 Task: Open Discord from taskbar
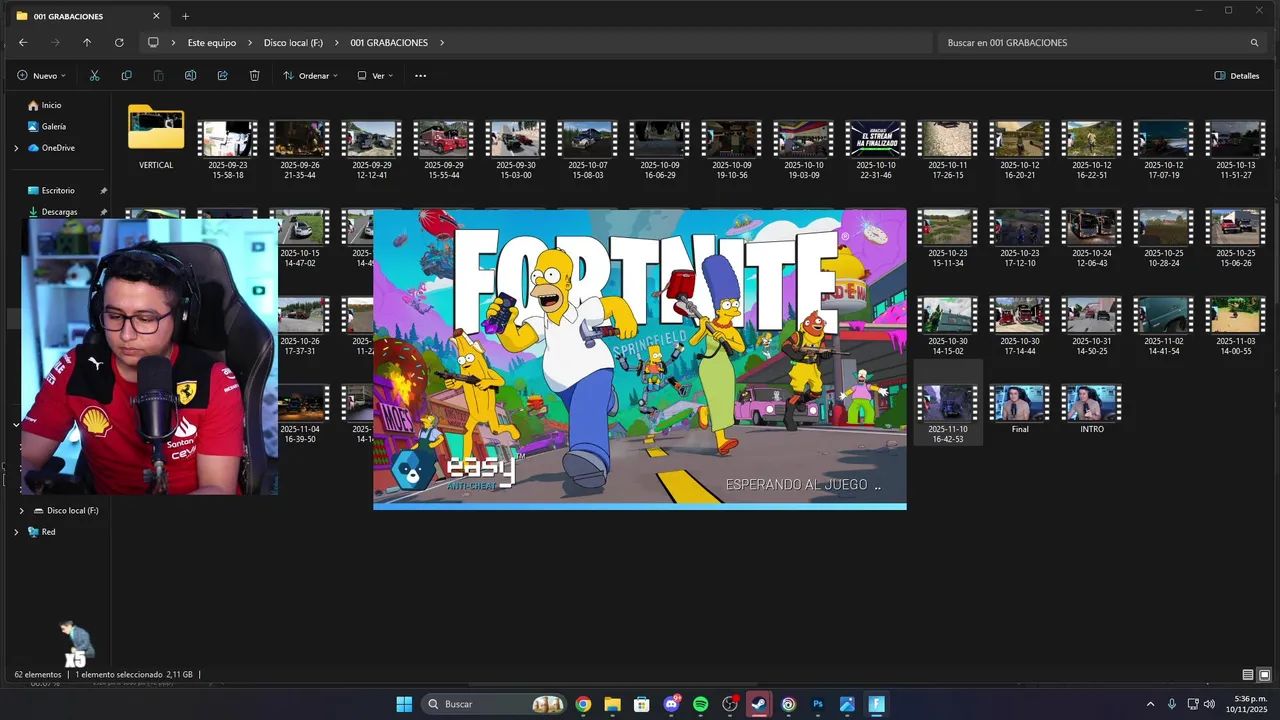[671, 704]
